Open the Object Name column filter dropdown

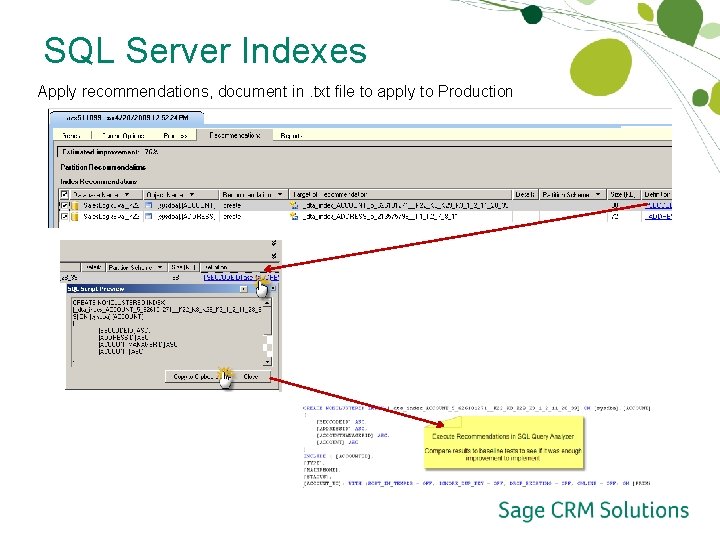(192, 195)
